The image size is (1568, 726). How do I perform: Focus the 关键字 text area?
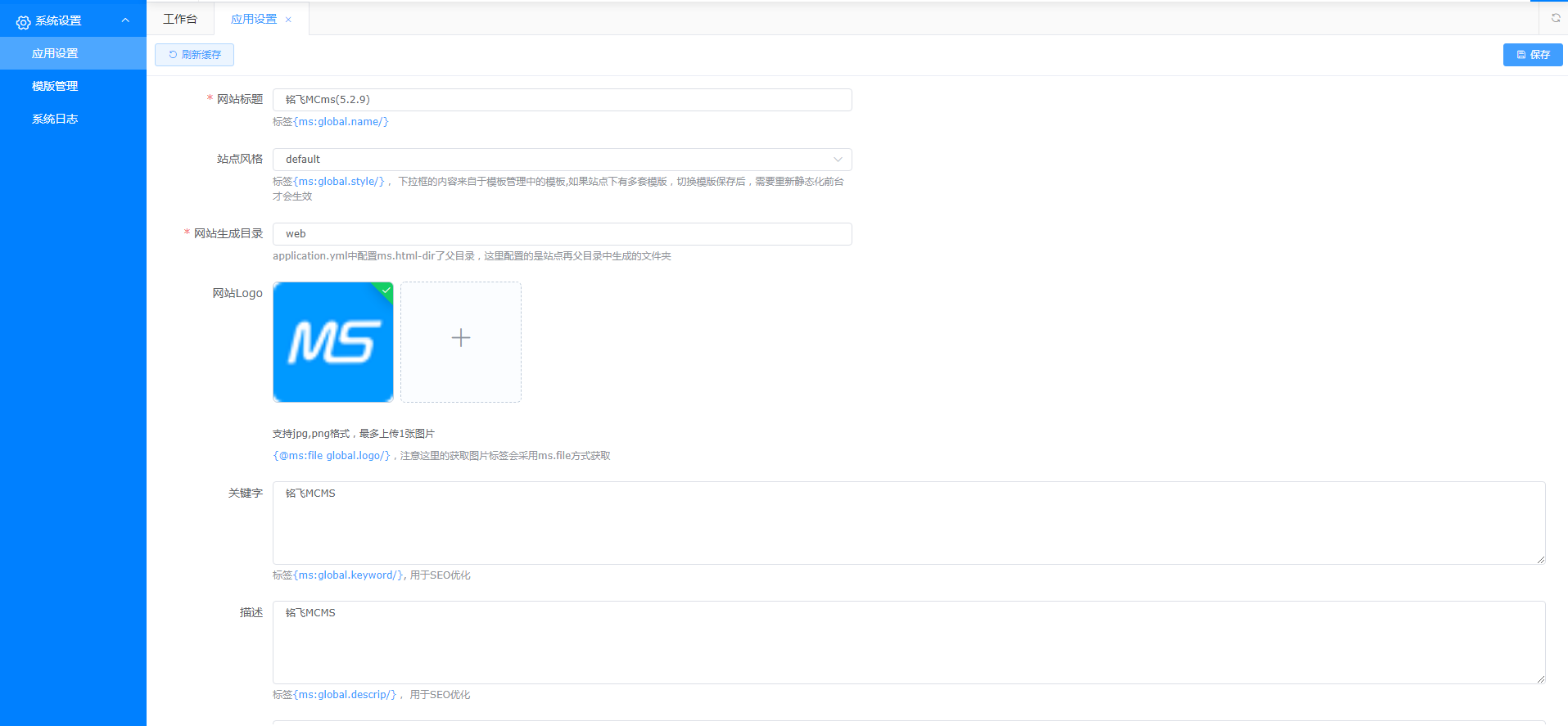pos(908,523)
